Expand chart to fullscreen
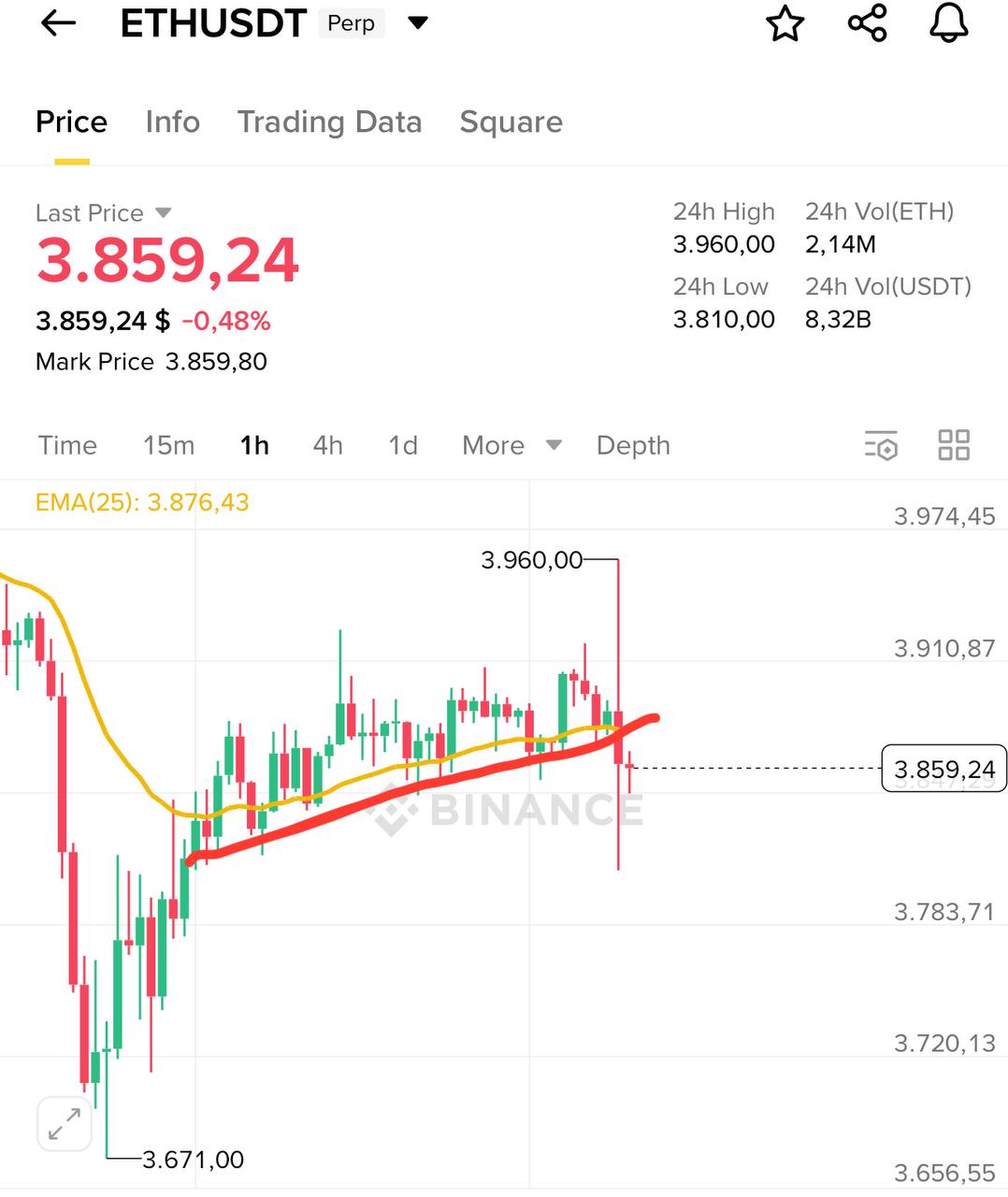Image resolution: width=1008 pixels, height=1197 pixels. [65, 1123]
